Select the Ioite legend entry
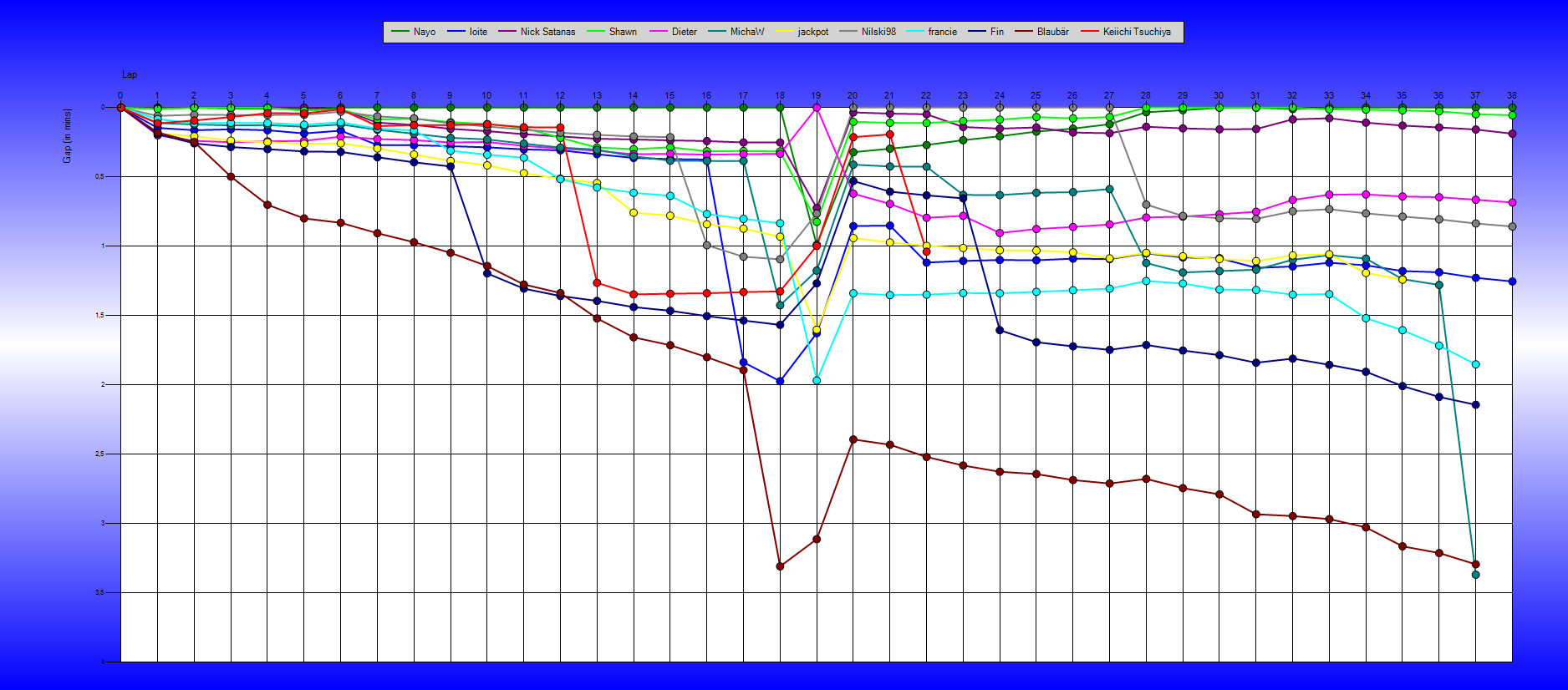This screenshot has height=690, width=1568. coord(467,32)
